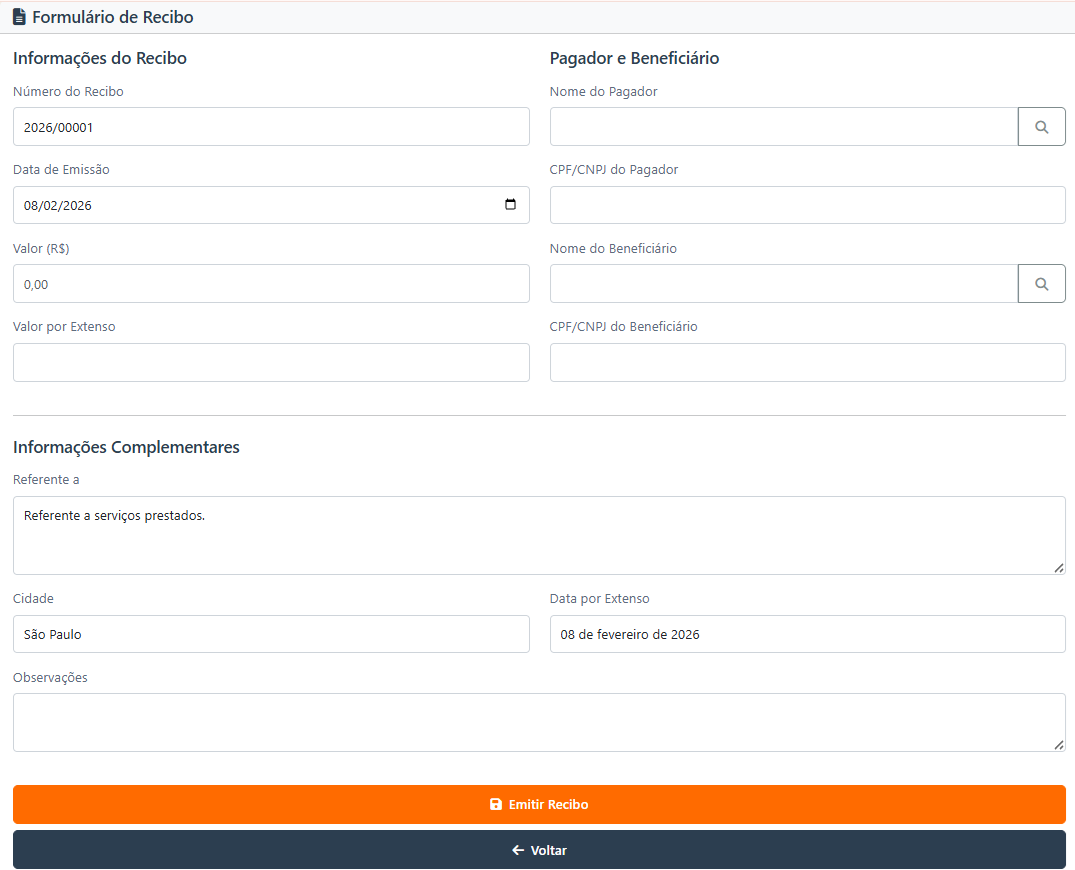Select the Valor por Extenso input
This screenshot has width=1075, height=870.
[x=271, y=362]
